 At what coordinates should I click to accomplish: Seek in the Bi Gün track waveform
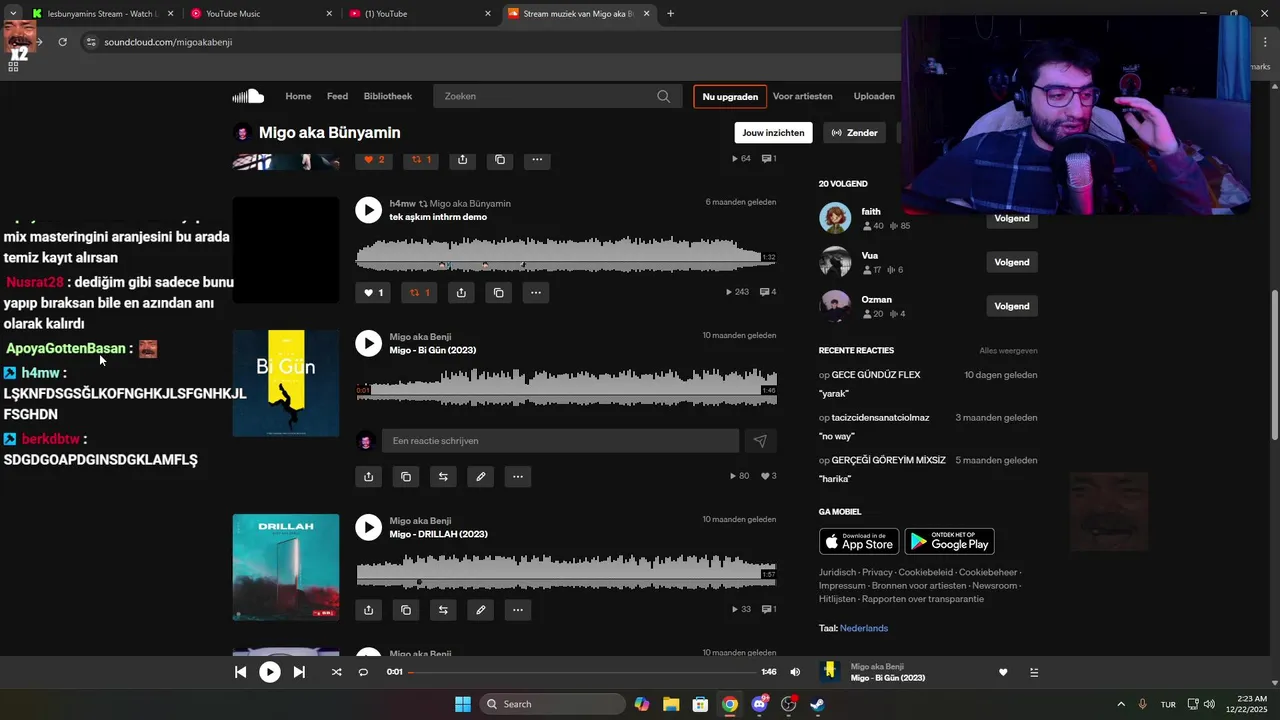pyautogui.click(x=566, y=387)
